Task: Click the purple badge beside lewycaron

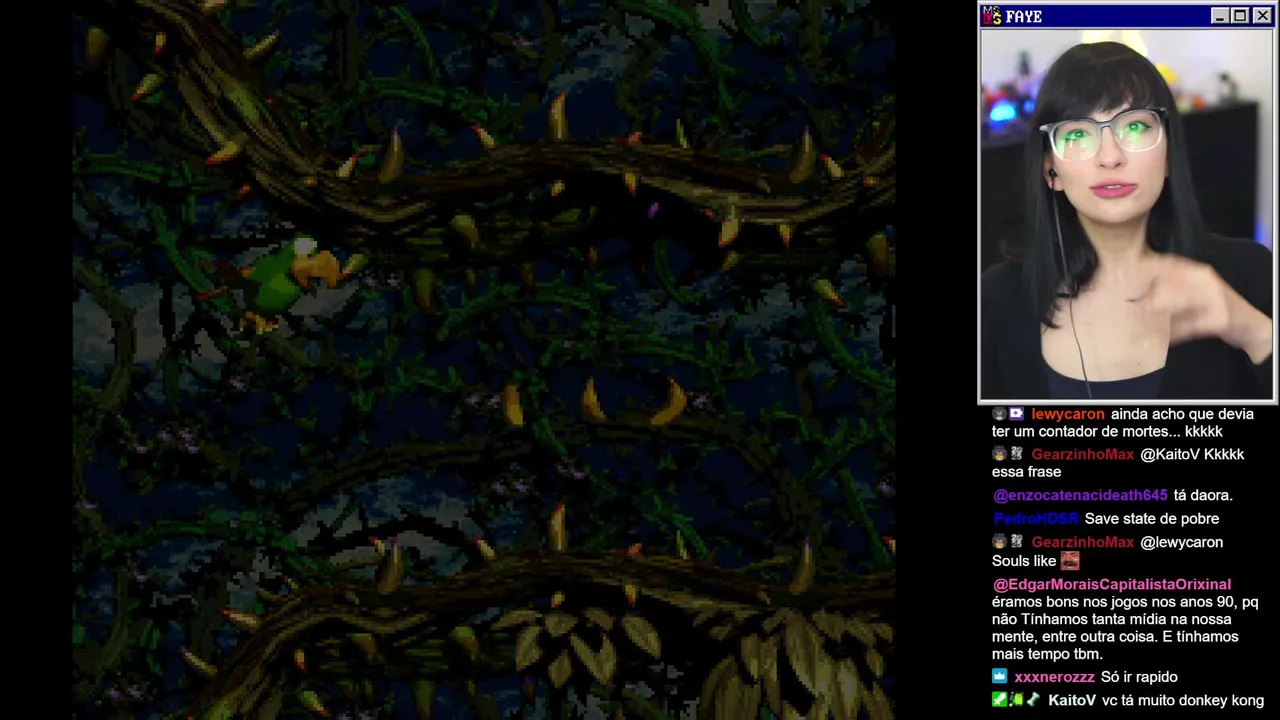Action: [1017, 414]
